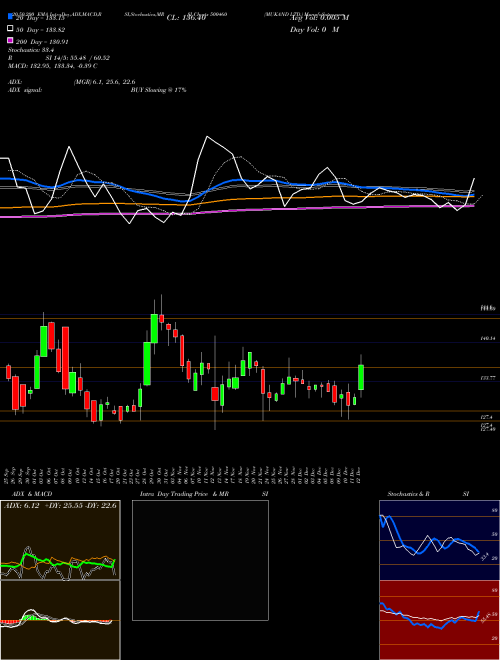Click the '(MGR) 6.1, 25.6, 22.6' ADX values
Viewport: 500px width, 660px height.
(104, 82)
